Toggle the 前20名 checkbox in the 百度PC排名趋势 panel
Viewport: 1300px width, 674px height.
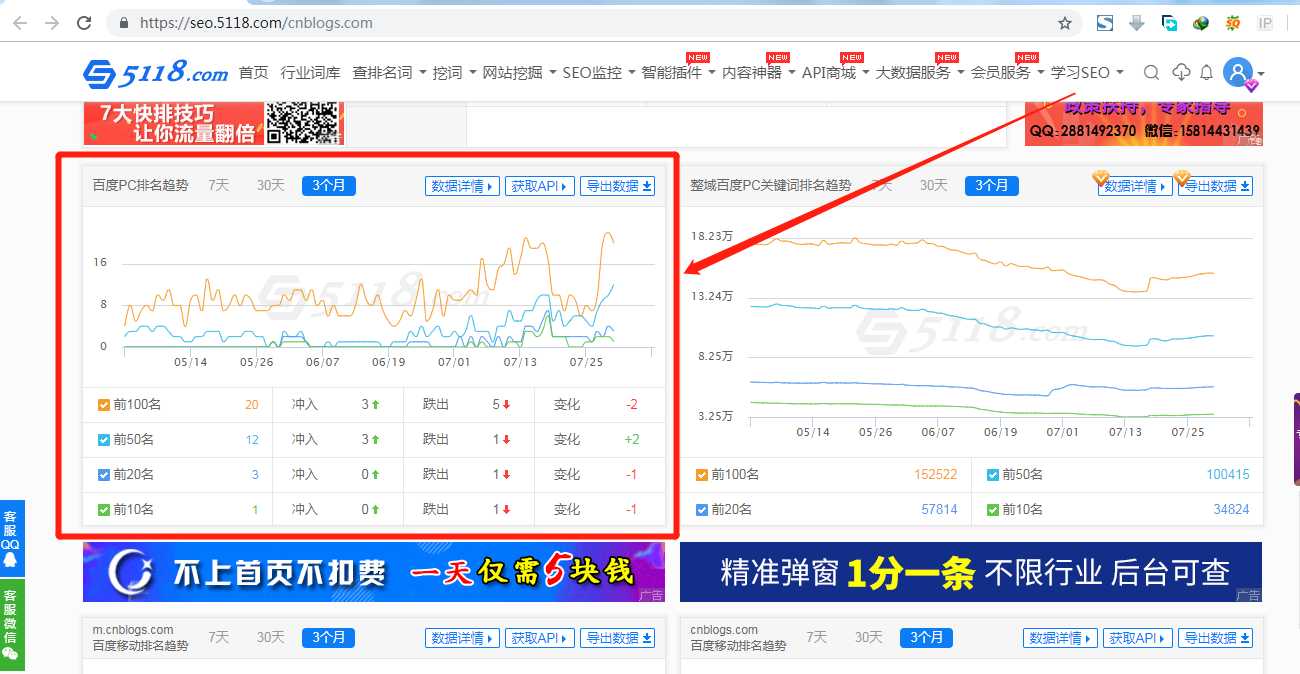click(x=104, y=475)
